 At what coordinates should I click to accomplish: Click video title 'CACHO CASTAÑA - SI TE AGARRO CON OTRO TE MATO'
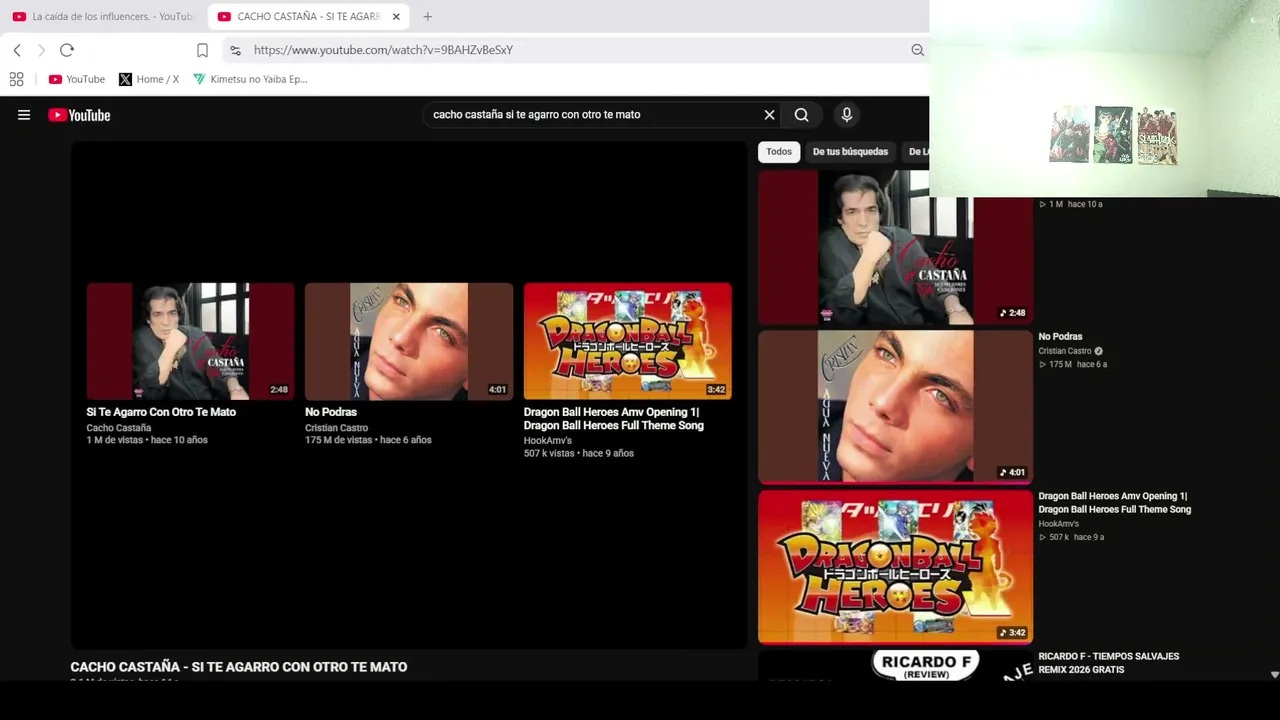pos(239,667)
